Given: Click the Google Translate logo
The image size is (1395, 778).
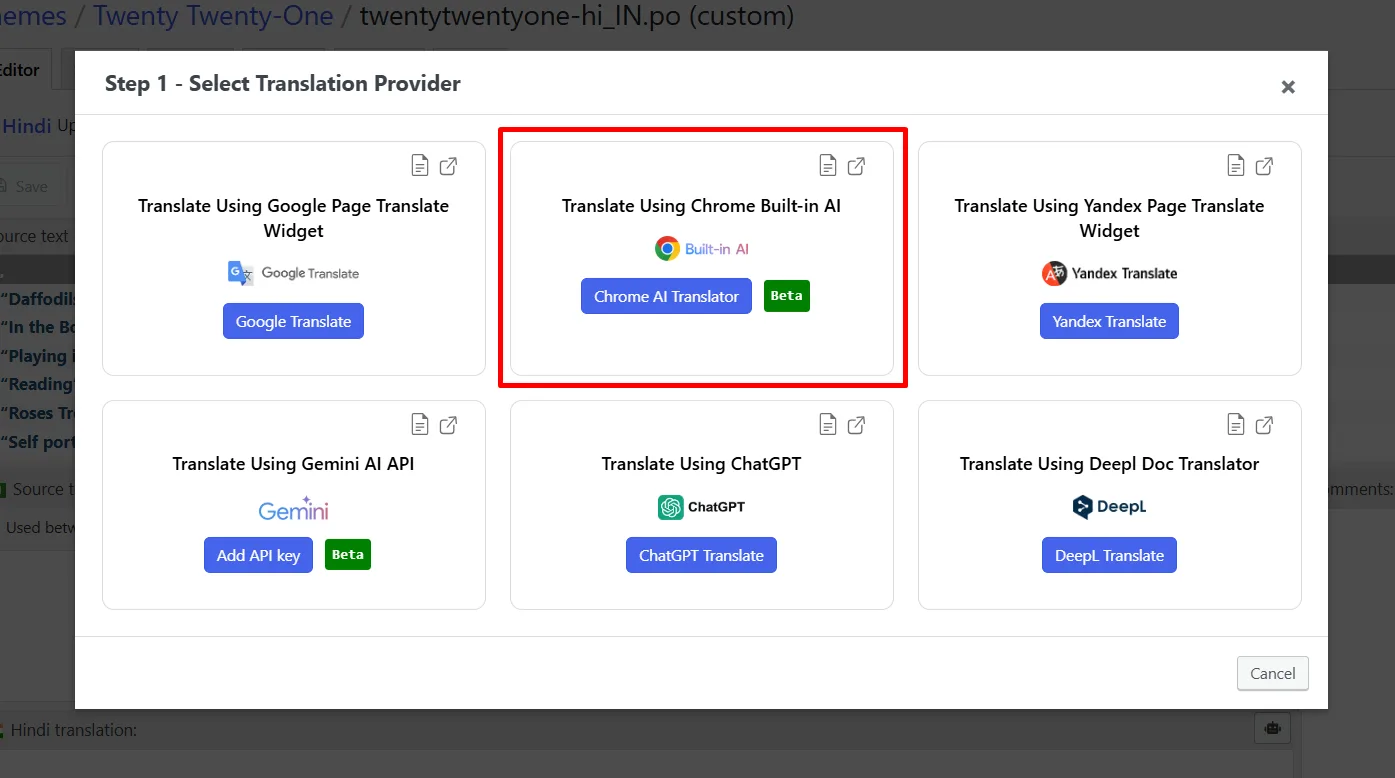Looking at the screenshot, I should (293, 273).
